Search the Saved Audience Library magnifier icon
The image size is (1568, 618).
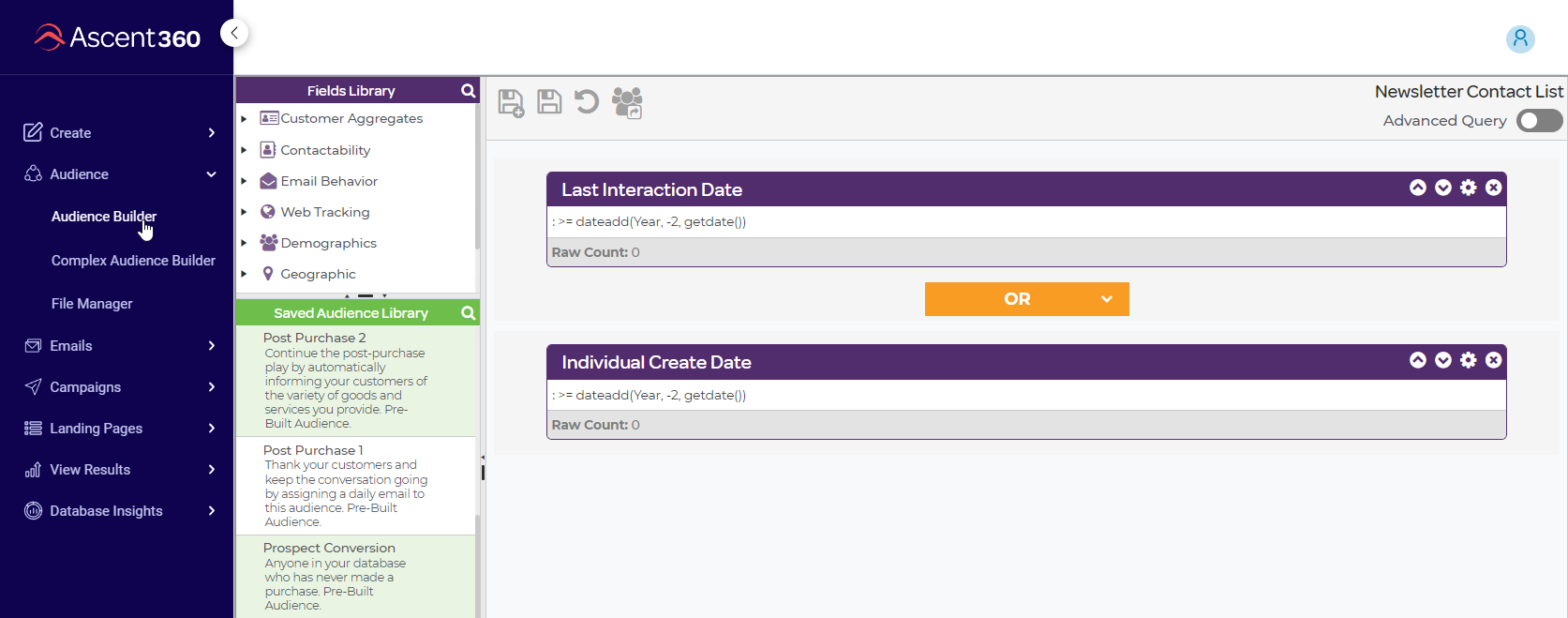tap(468, 313)
